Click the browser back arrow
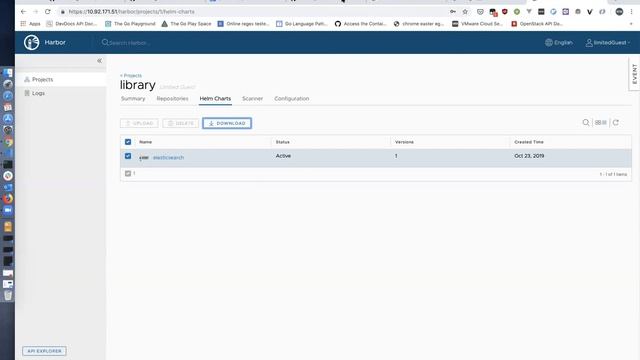640x360 pixels. (x=23, y=12)
